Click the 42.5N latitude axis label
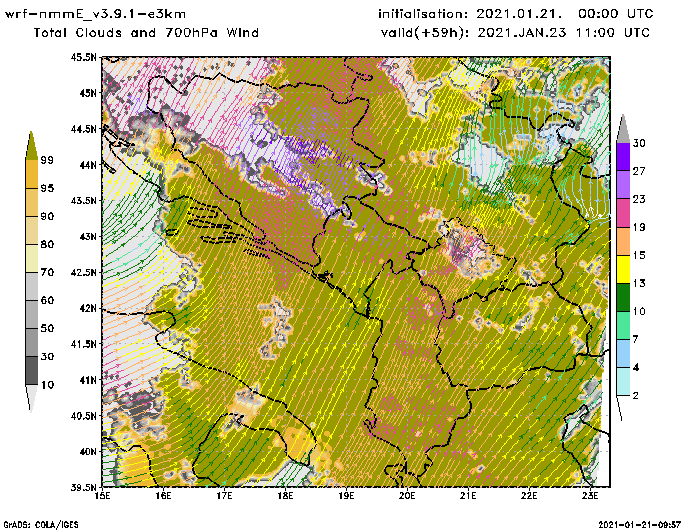700x530 pixels. click(x=83, y=272)
